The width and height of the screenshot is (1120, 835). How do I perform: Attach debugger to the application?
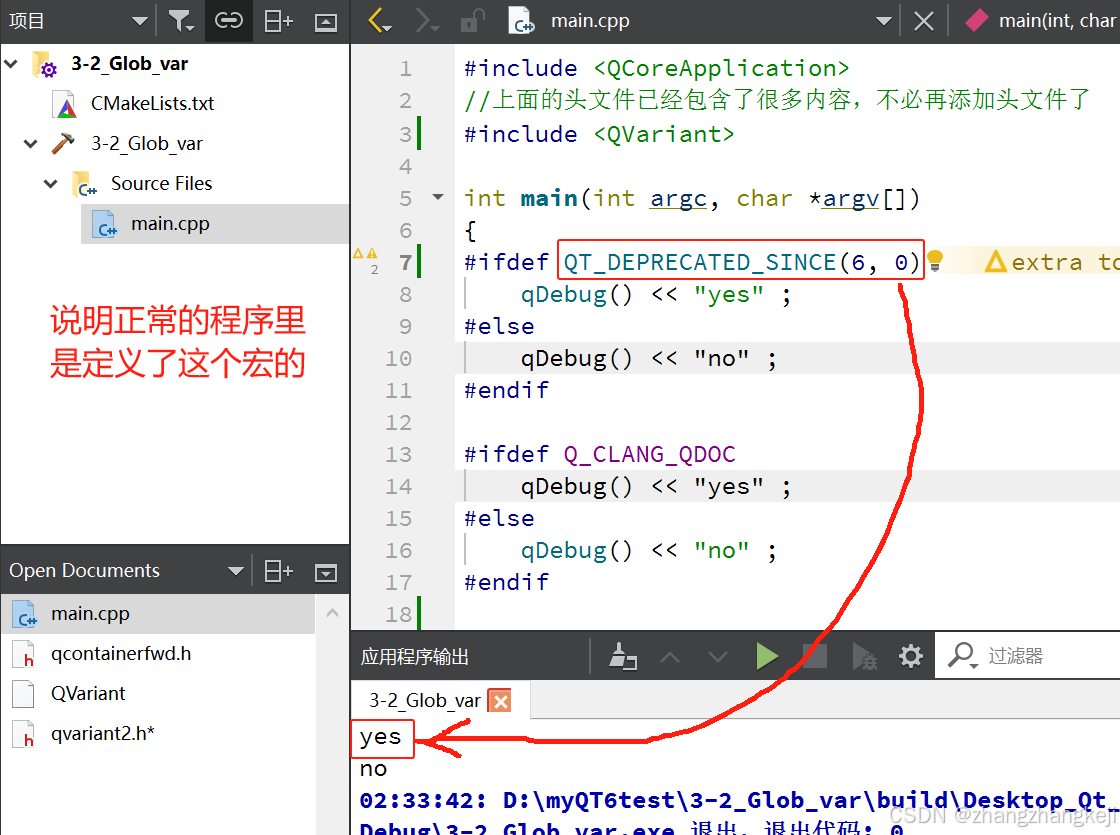click(864, 656)
